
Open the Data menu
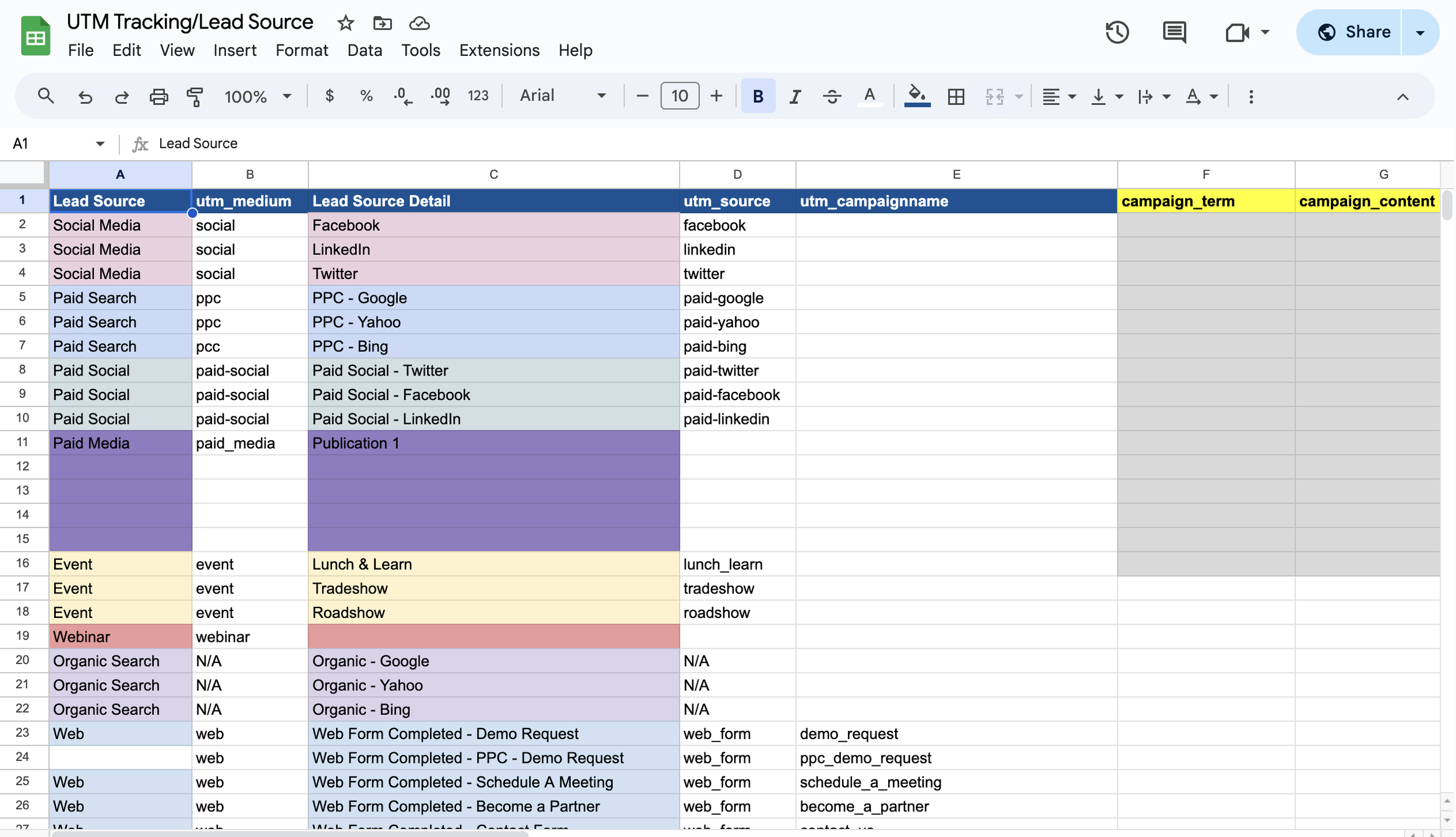tap(365, 51)
